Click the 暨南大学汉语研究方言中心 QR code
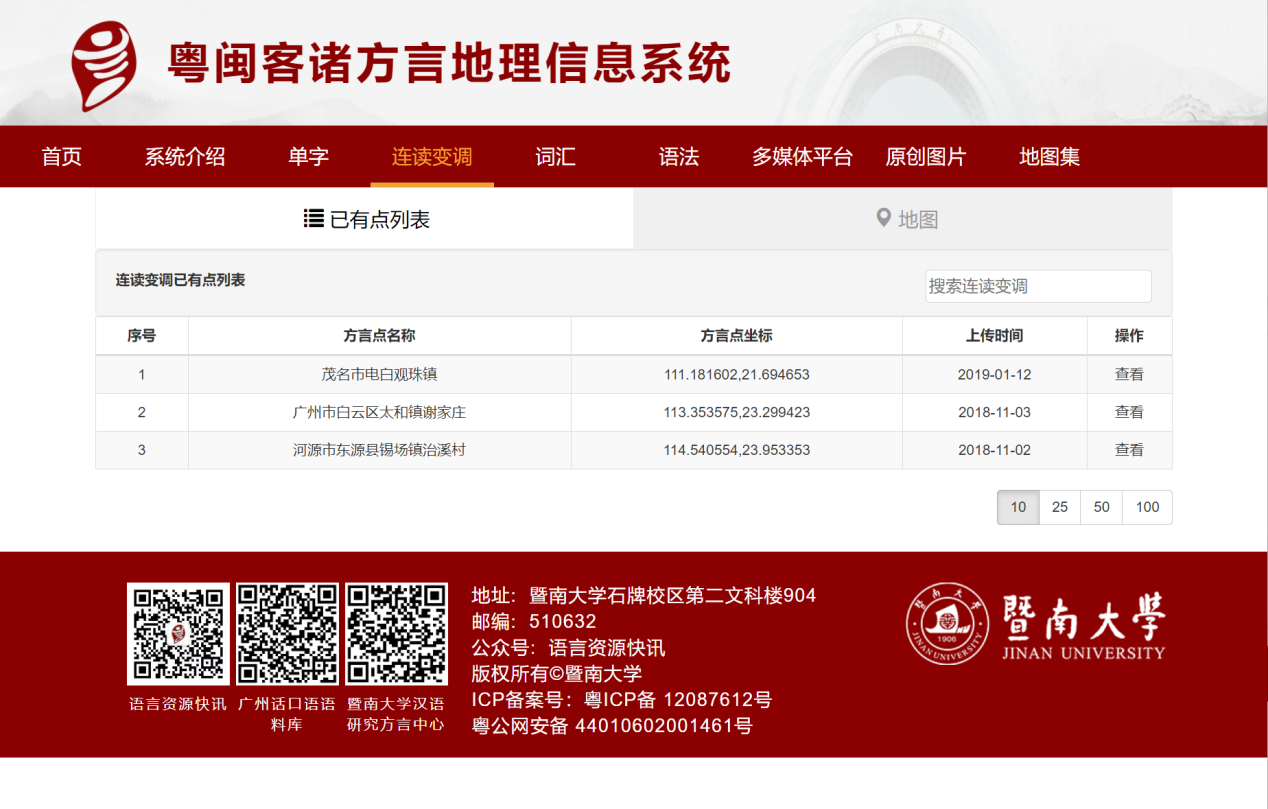 pos(396,634)
